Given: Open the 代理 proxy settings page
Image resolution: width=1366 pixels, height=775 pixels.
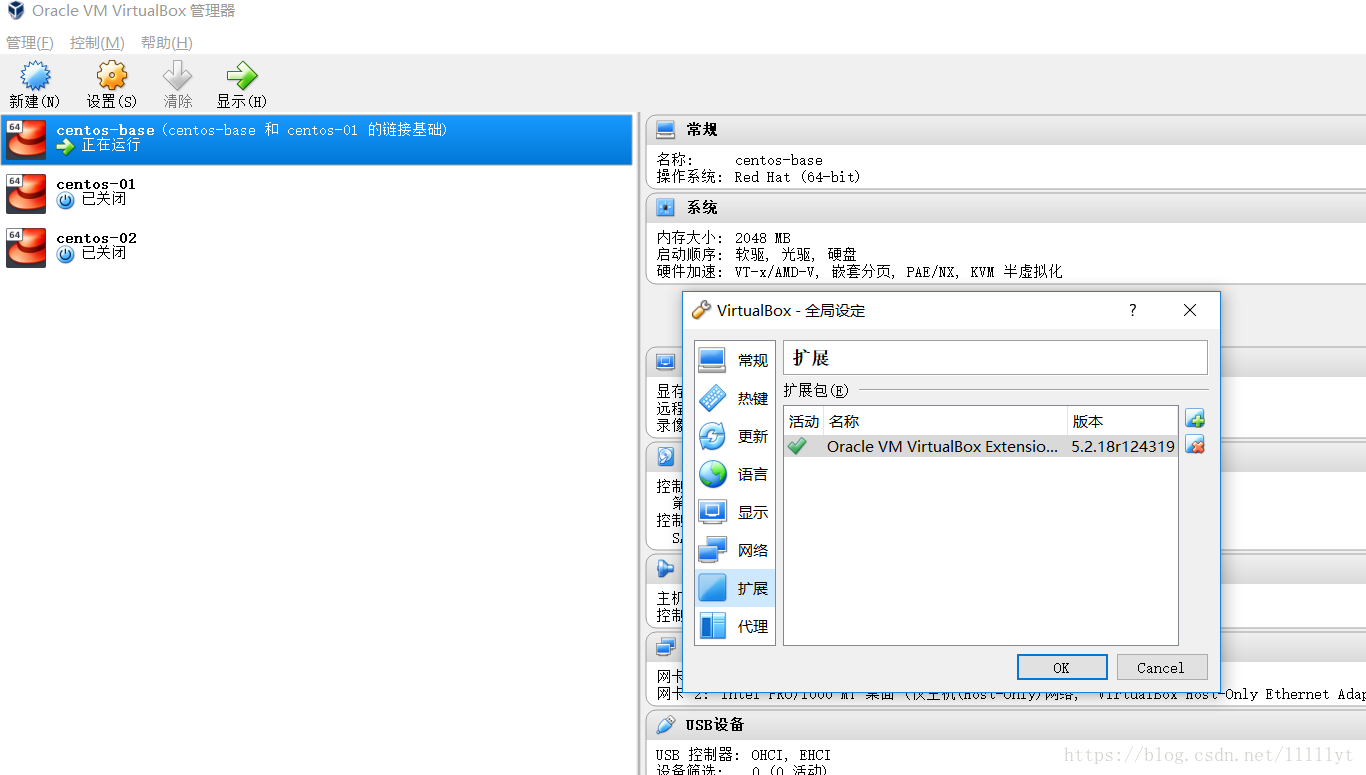Looking at the screenshot, I should pos(735,626).
